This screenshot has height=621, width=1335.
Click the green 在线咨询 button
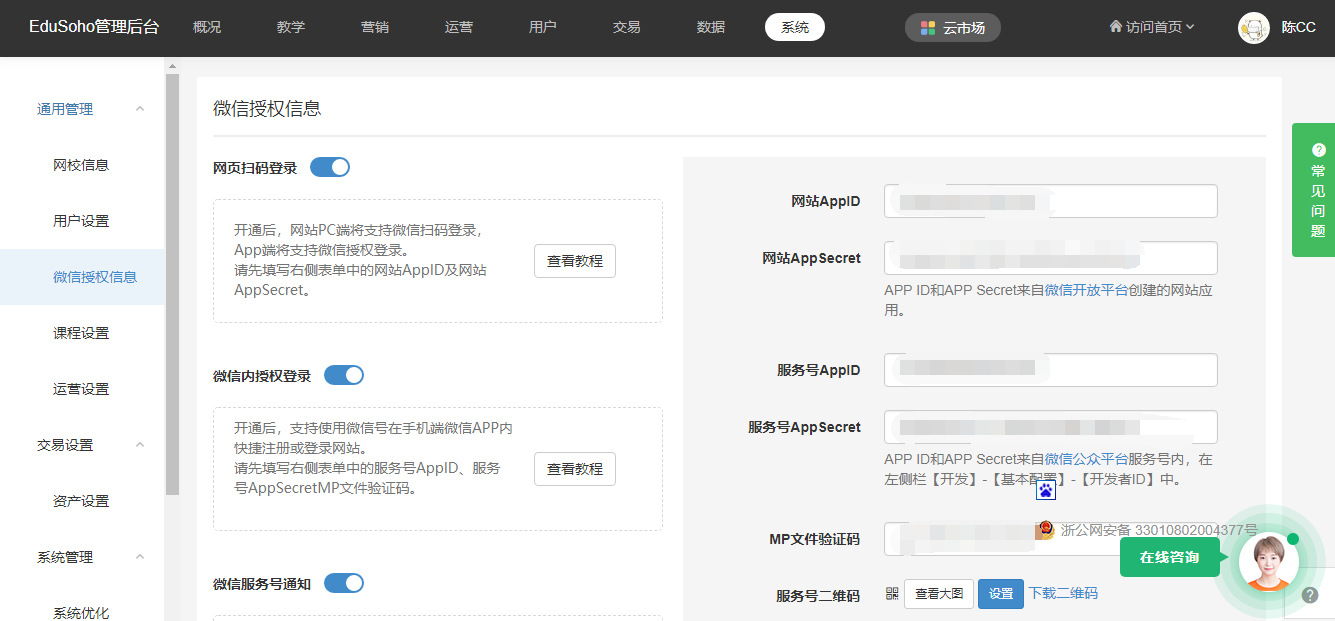[1170, 557]
